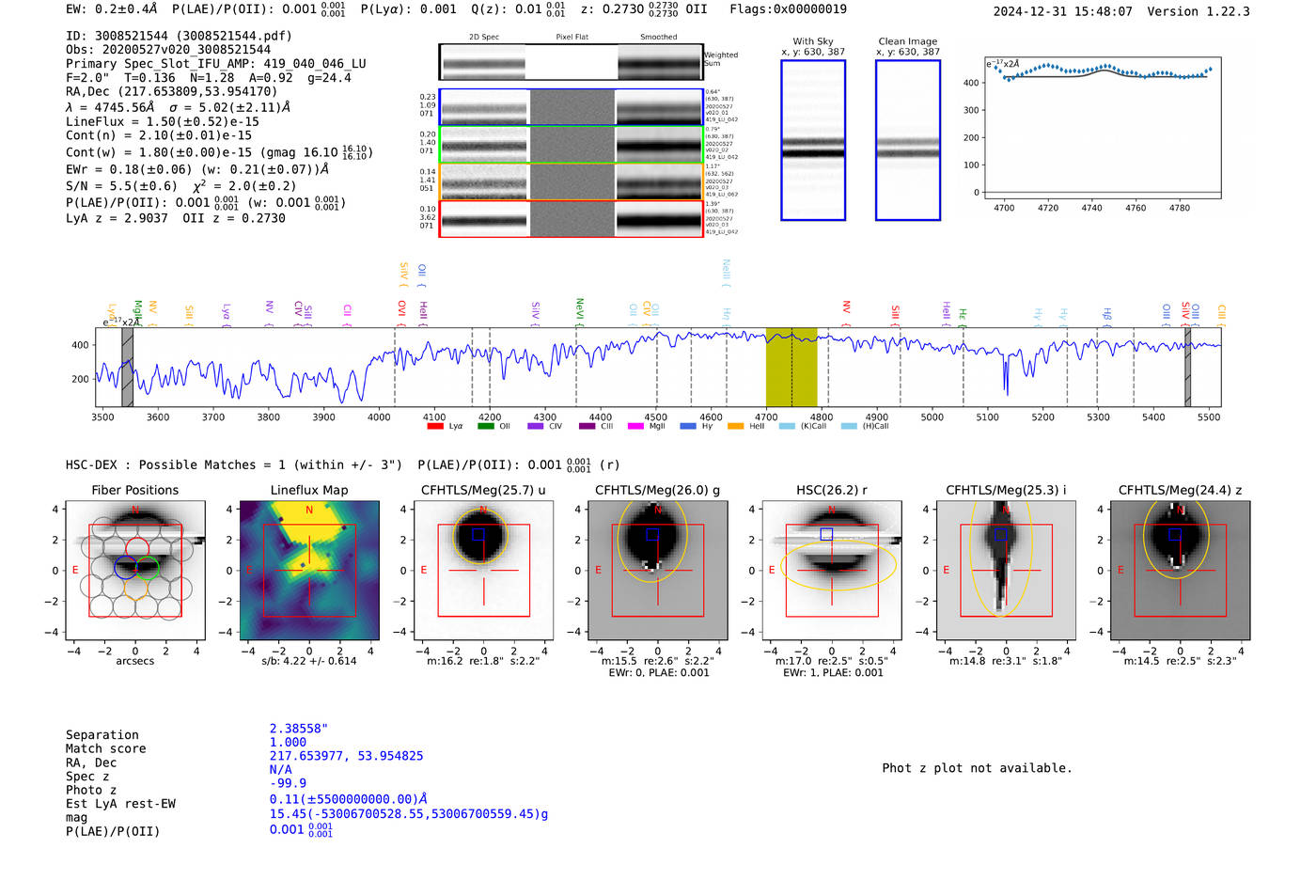Select the yellow highlighted band in spectrum
This screenshot has width=1316, height=896.
(x=791, y=367)
